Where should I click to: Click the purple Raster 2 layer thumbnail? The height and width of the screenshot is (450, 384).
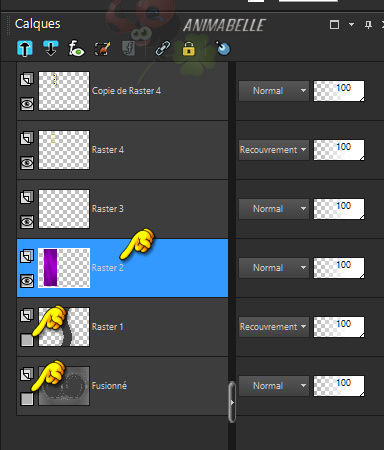pos(64,268)
